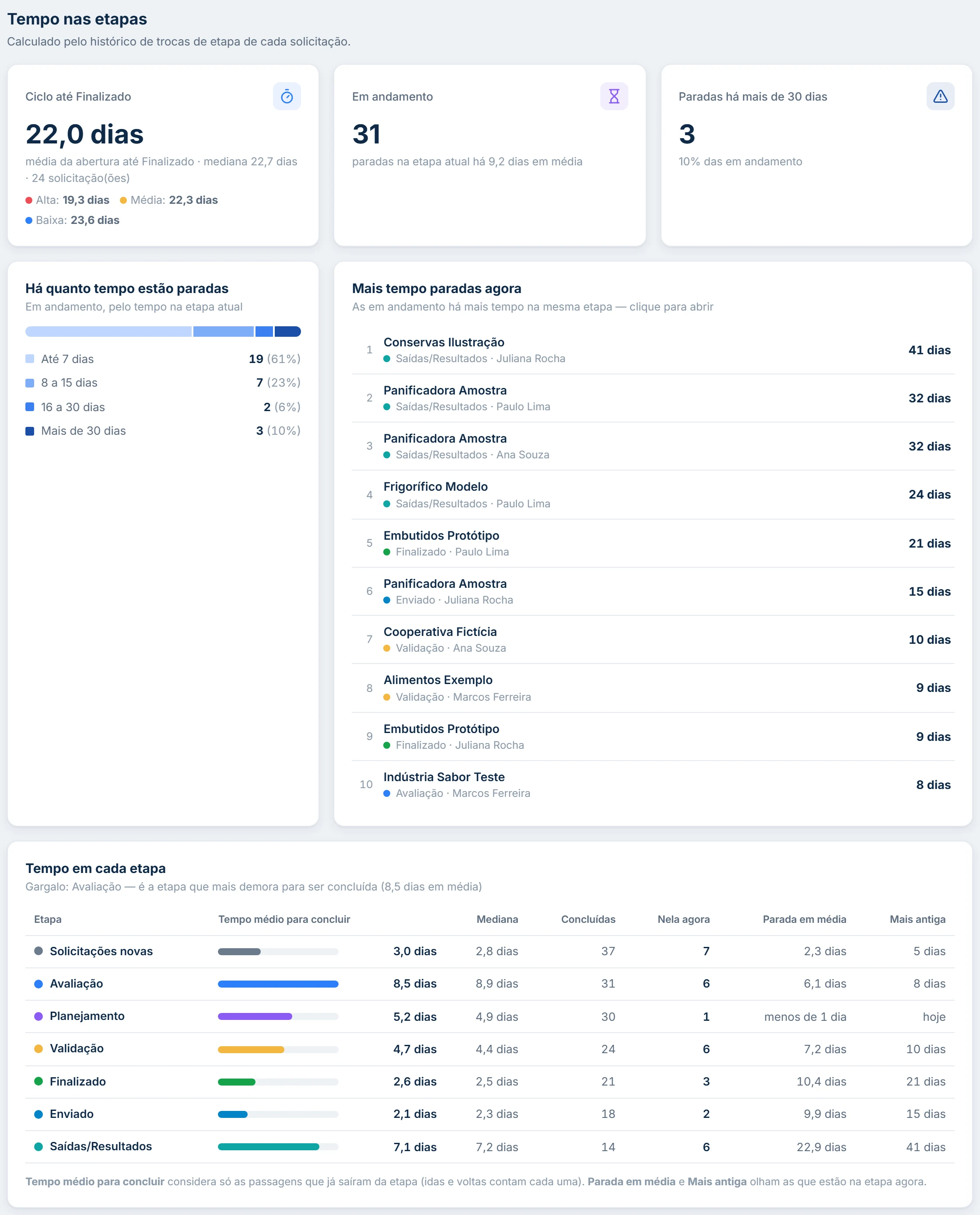Click the 'Tempo médio para concluir' column header
Viewport: 980px width, 1215px height.
[x=284, y=919]
